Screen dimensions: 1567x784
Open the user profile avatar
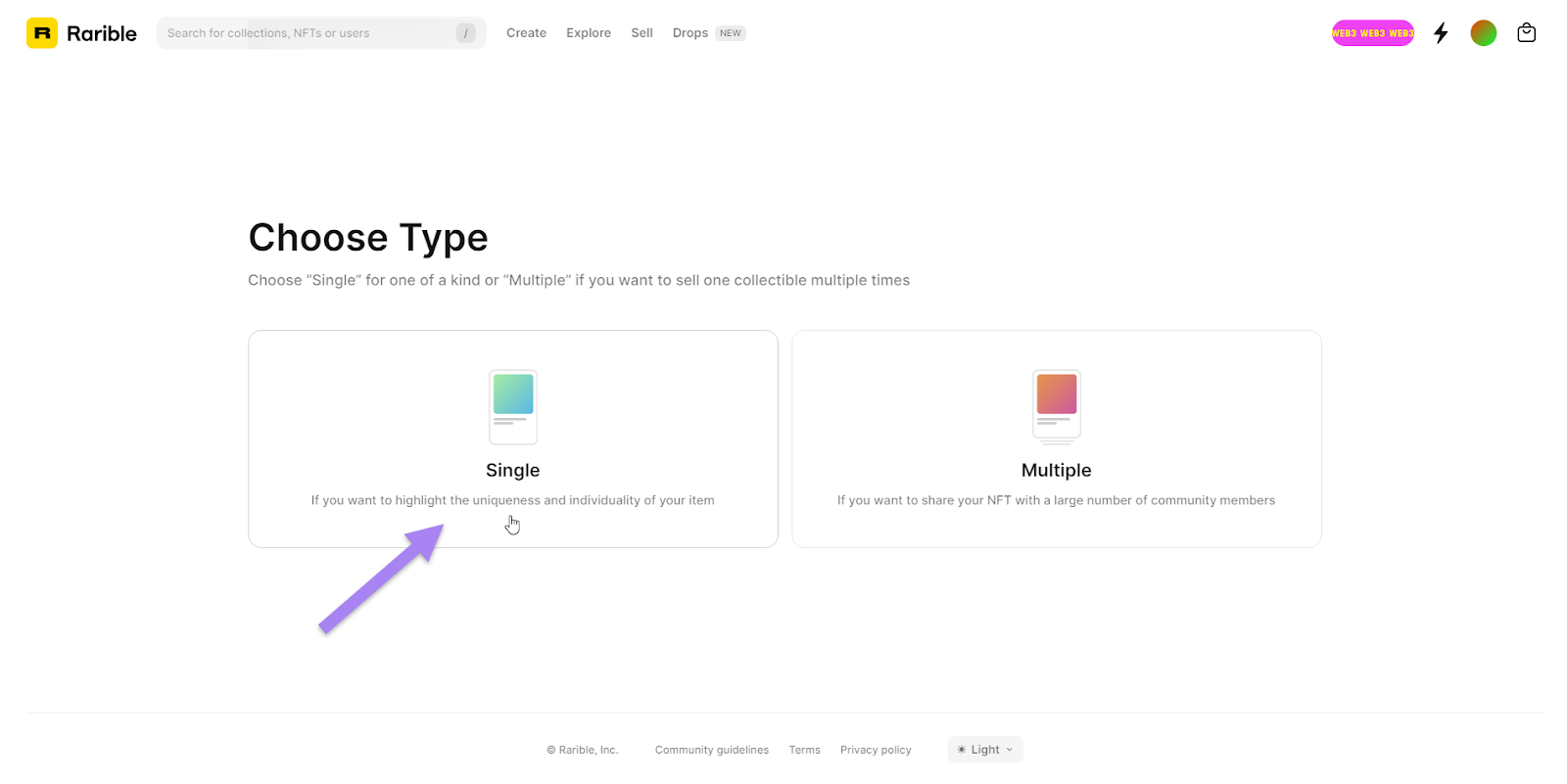tap(1483, 33)
